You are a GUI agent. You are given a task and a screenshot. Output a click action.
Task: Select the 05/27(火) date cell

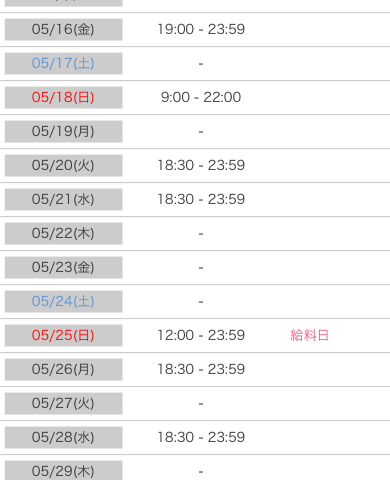(x=63, y=403)
